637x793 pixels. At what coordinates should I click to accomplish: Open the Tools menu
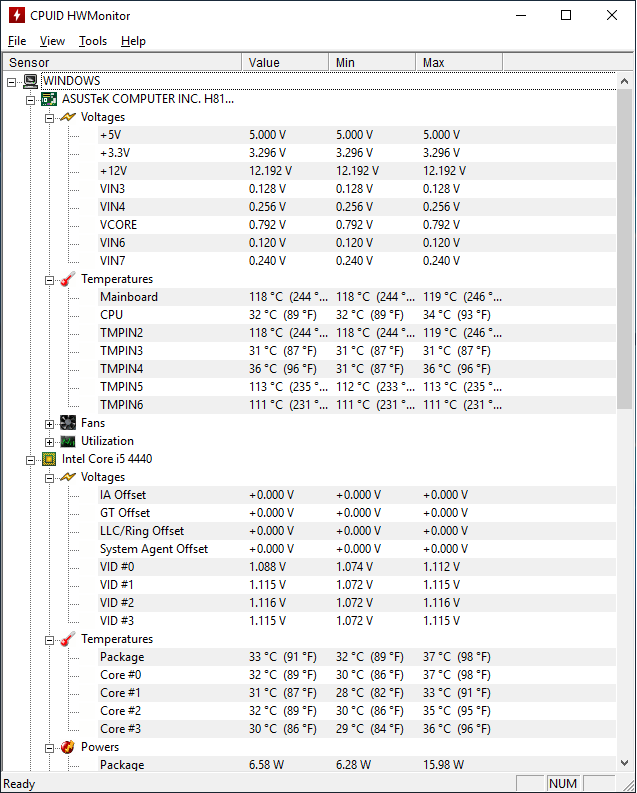tap(93, 41)
